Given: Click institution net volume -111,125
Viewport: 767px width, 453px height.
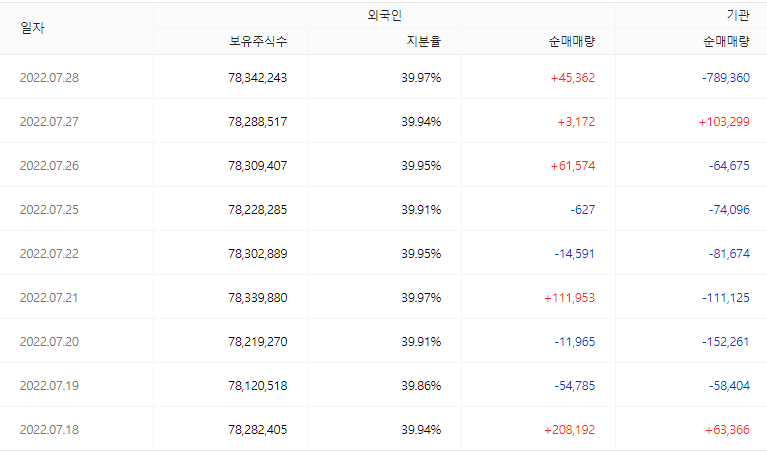Looking at the screenshot, I should point(726,298).
